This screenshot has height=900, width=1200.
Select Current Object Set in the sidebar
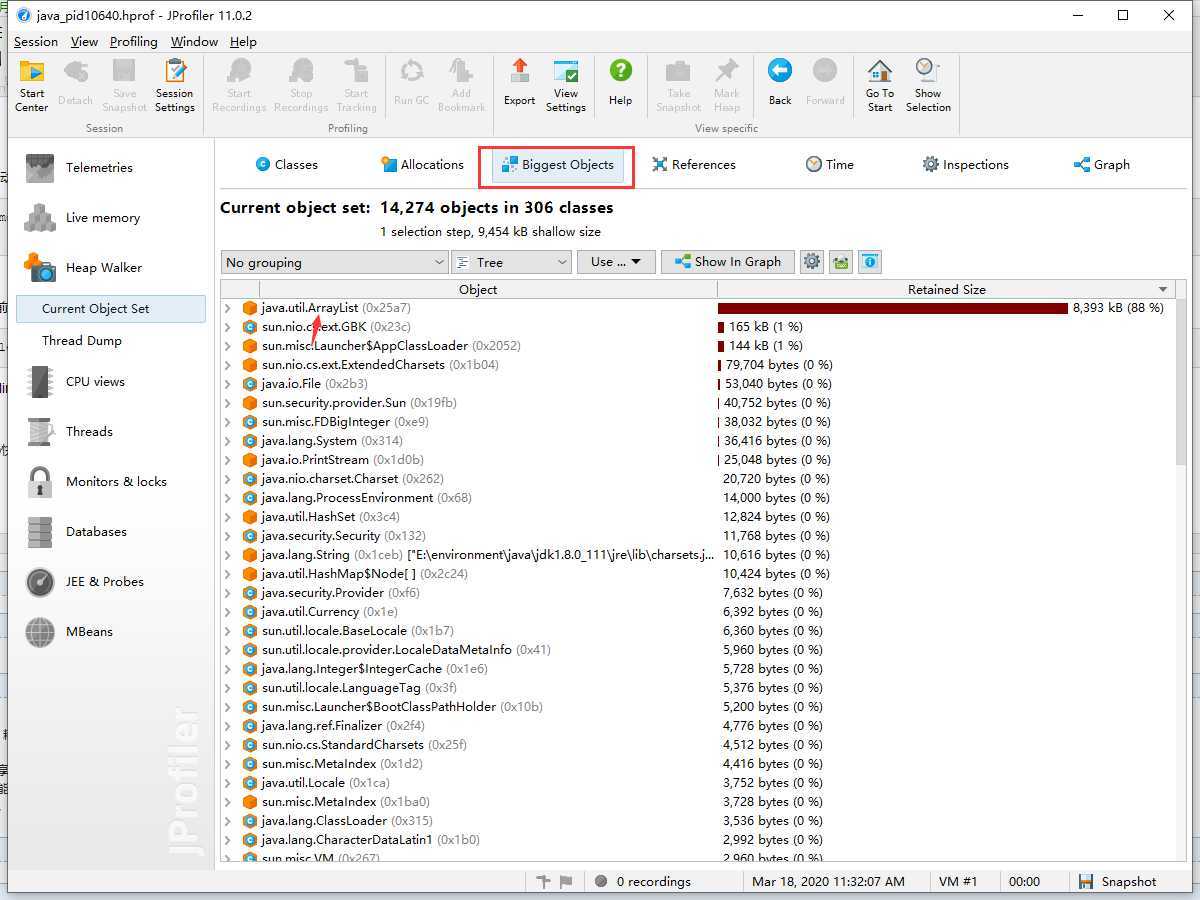click(x=111, y=309)
